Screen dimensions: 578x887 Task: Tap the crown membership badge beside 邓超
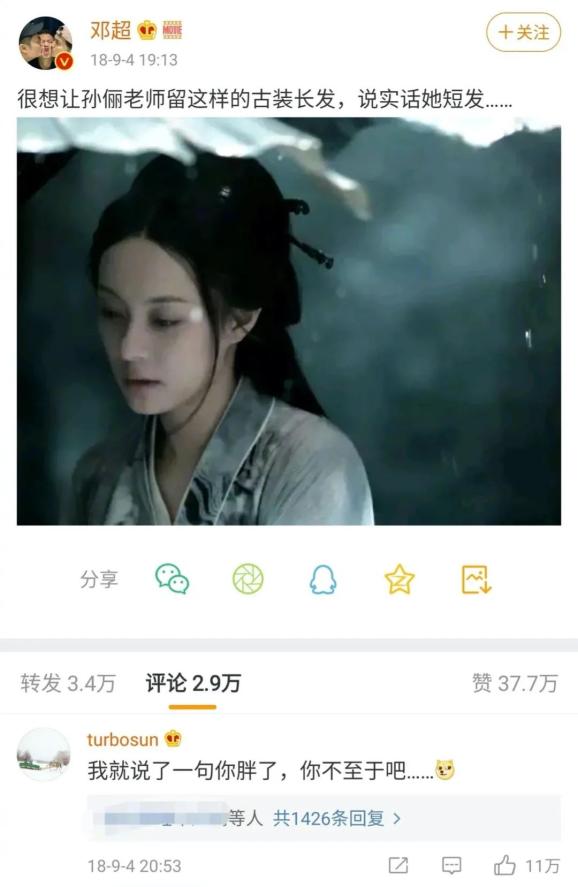(x=147, y=29)
